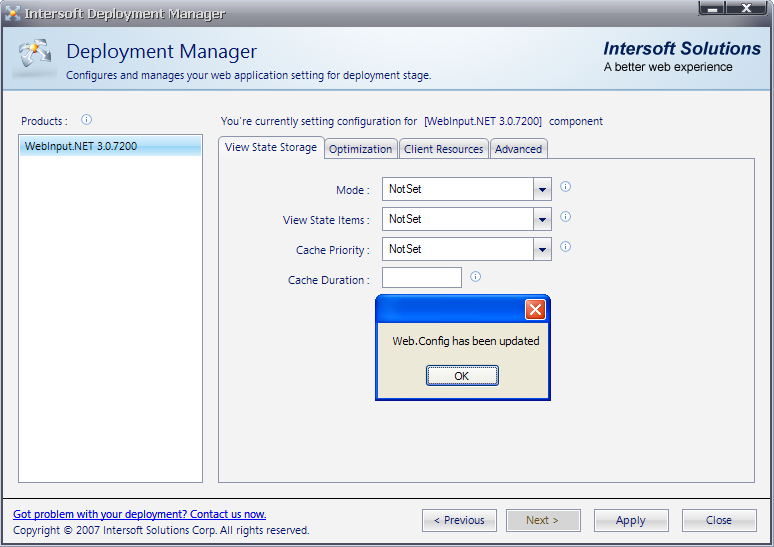This screenshot has width=774, height=547.
Task: Open the Cache Priority dropdown
Action: pyautogui.click(x=541, y=249)
